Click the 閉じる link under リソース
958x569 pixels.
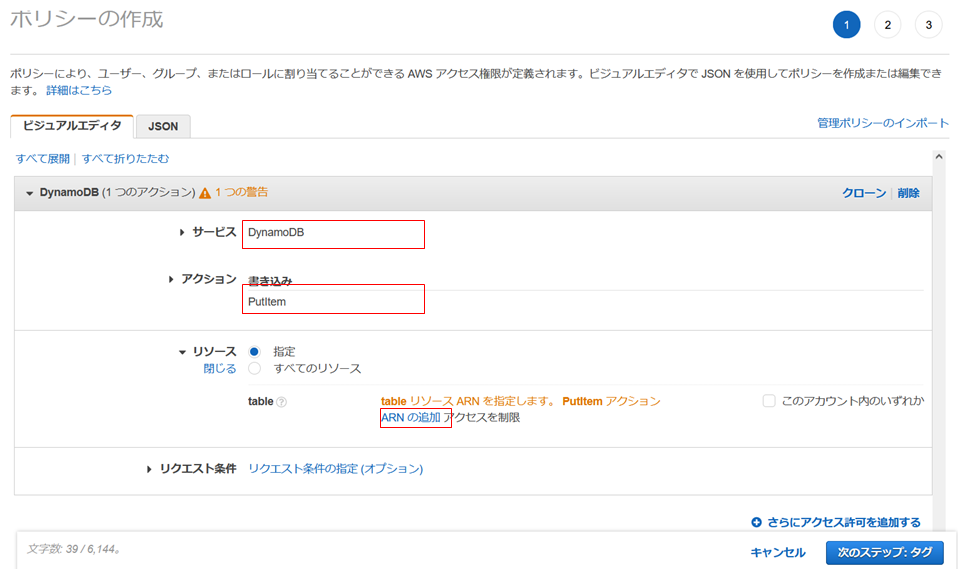tap(220, 369)
